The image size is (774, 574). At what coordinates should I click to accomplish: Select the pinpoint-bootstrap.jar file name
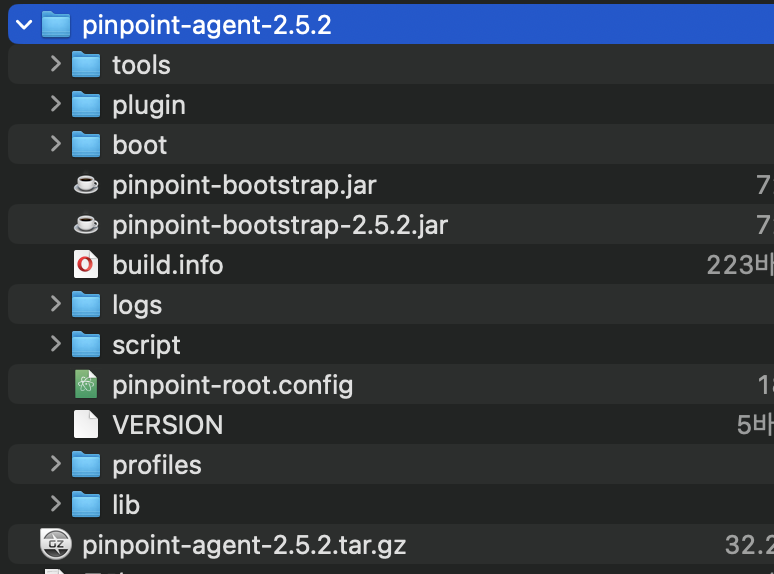pos(244,186)
